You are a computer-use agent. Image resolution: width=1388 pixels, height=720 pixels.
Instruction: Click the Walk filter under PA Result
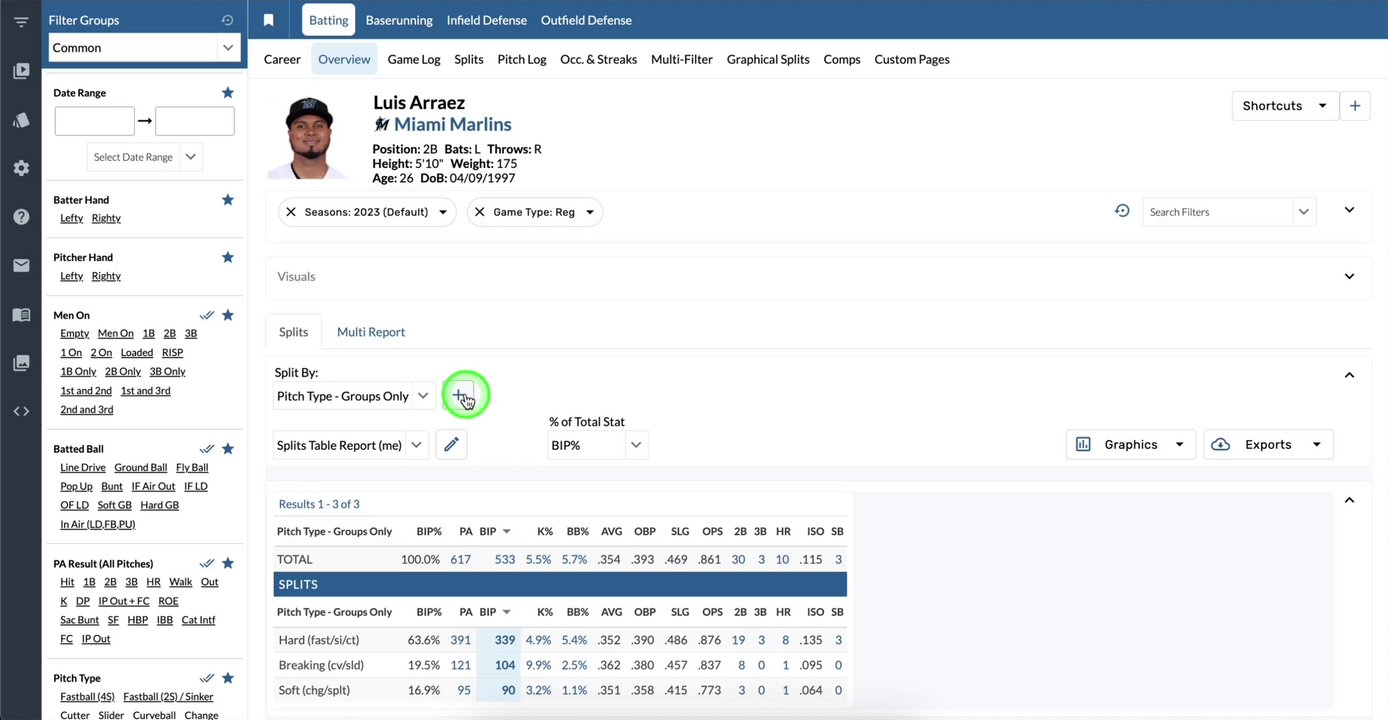pos(181,582)
